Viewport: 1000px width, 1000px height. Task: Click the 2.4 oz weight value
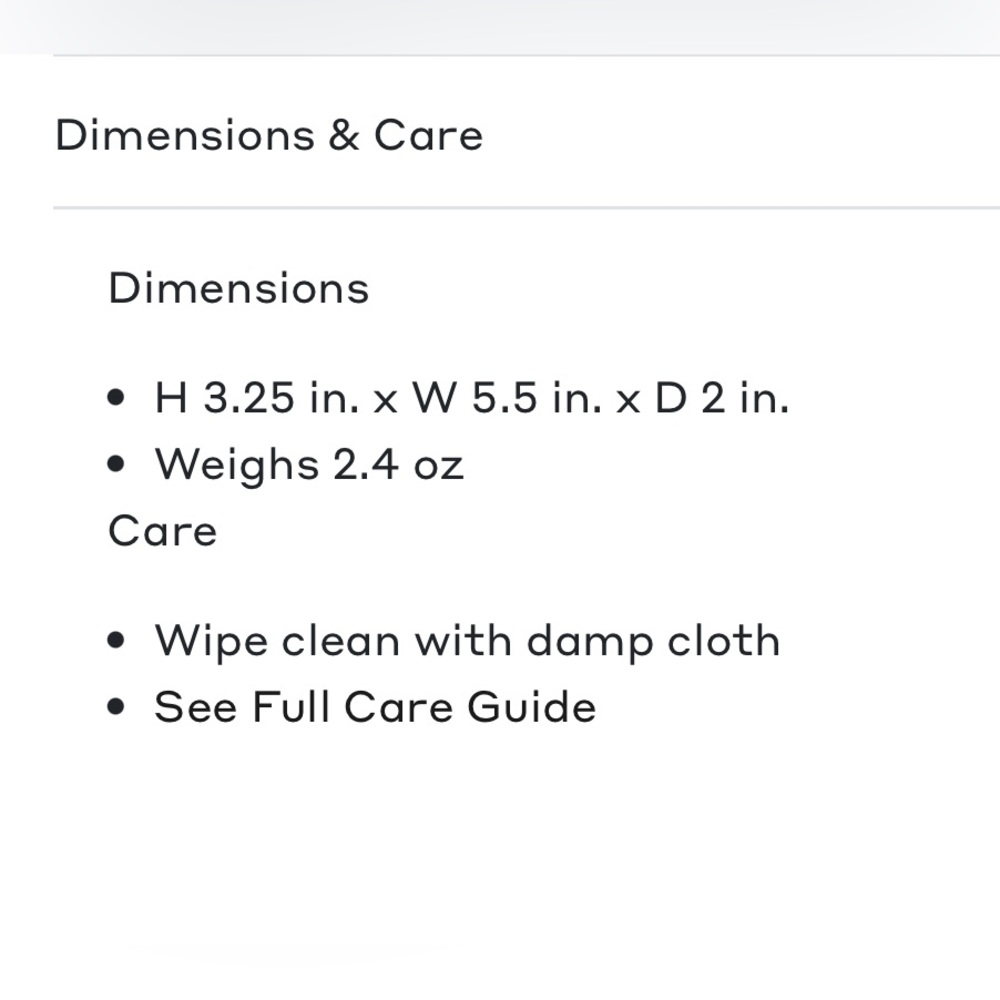(x=398, y=464)
